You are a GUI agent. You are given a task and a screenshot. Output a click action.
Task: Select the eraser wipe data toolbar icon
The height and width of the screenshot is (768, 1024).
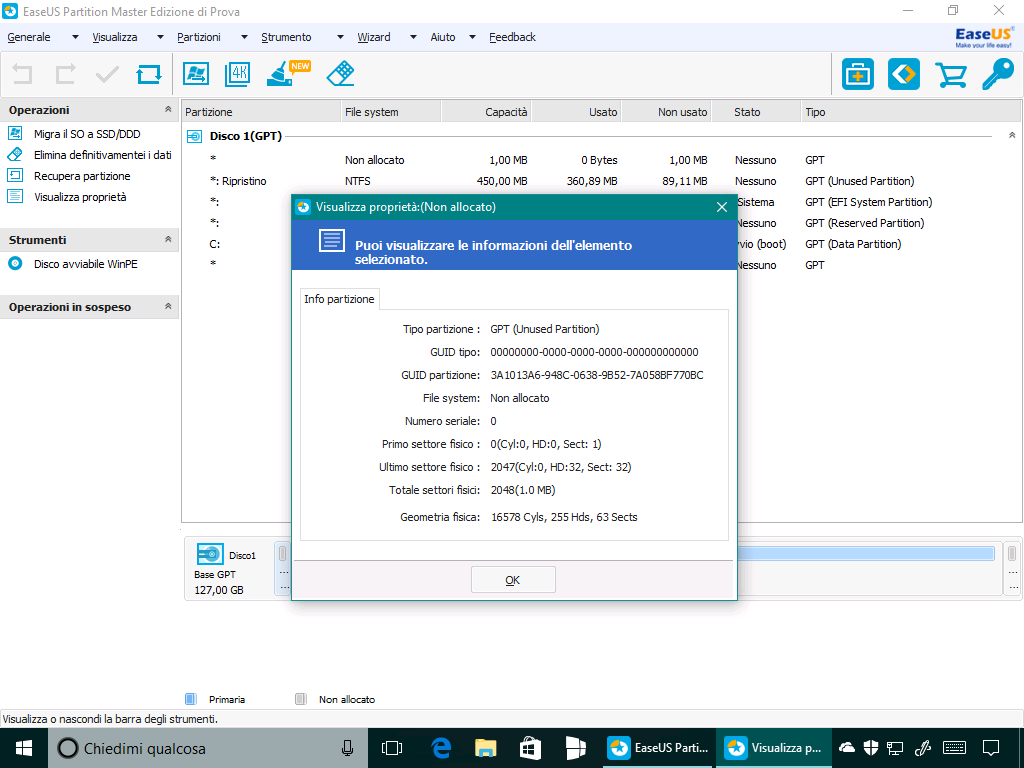(x=340, y=74)
